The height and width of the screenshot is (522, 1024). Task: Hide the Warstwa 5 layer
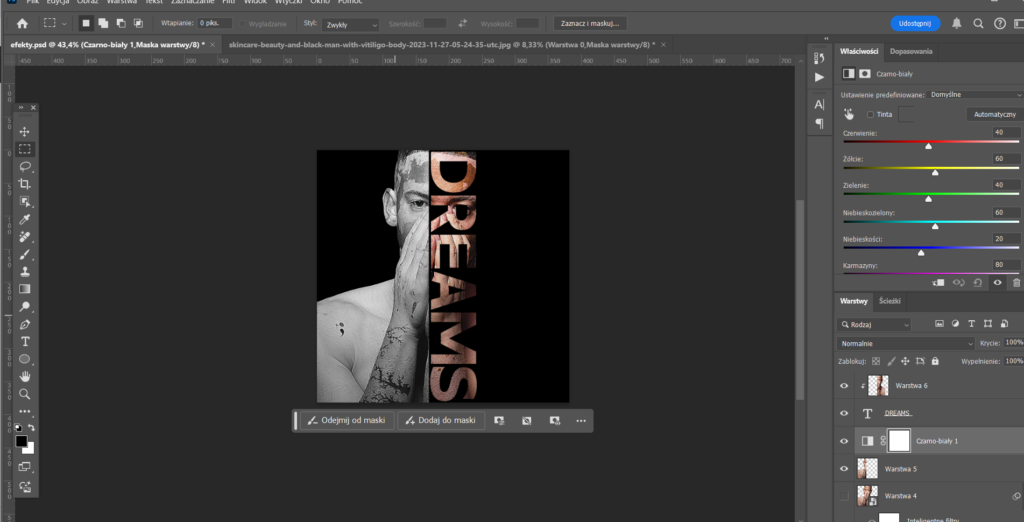point(844,468)
